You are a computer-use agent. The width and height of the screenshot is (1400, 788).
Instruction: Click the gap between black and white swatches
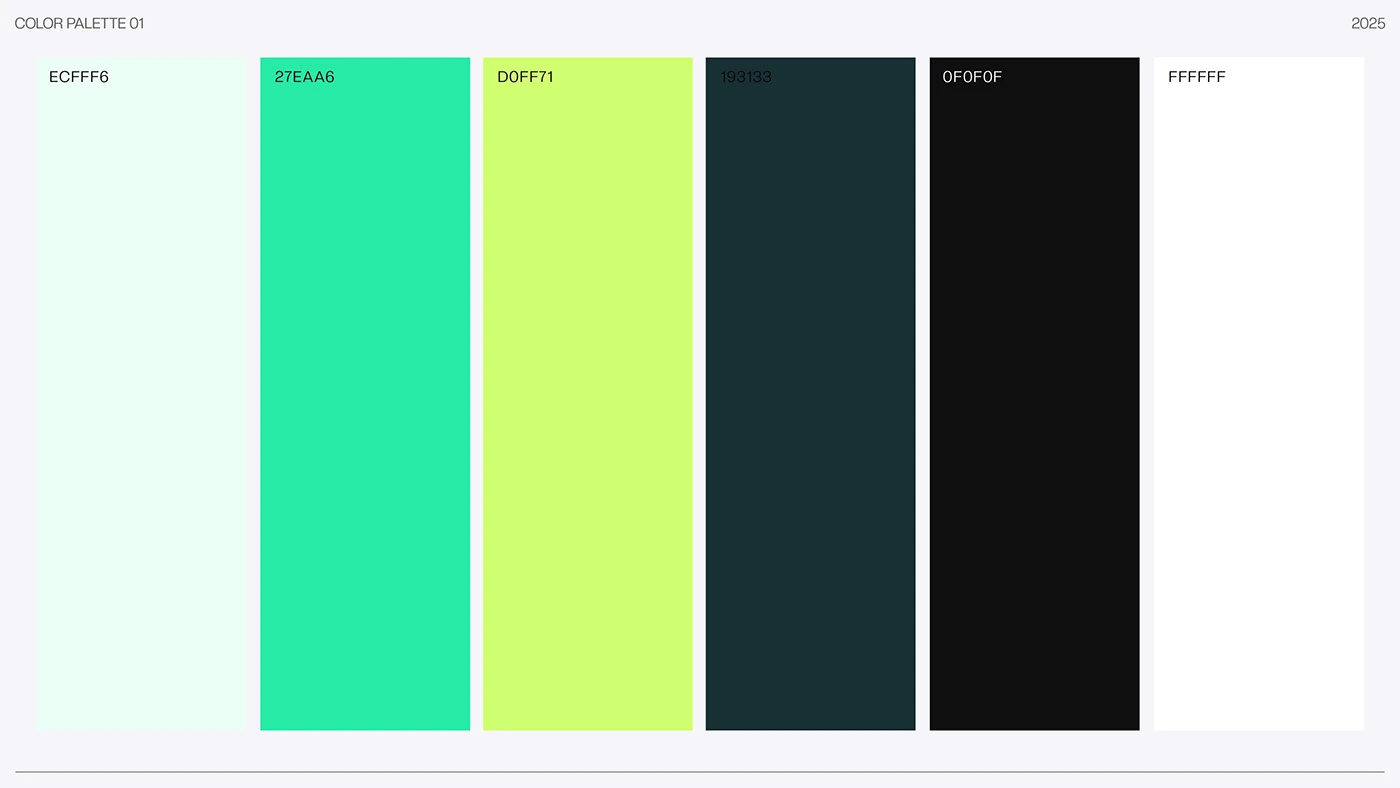[x=1146, y=400]
